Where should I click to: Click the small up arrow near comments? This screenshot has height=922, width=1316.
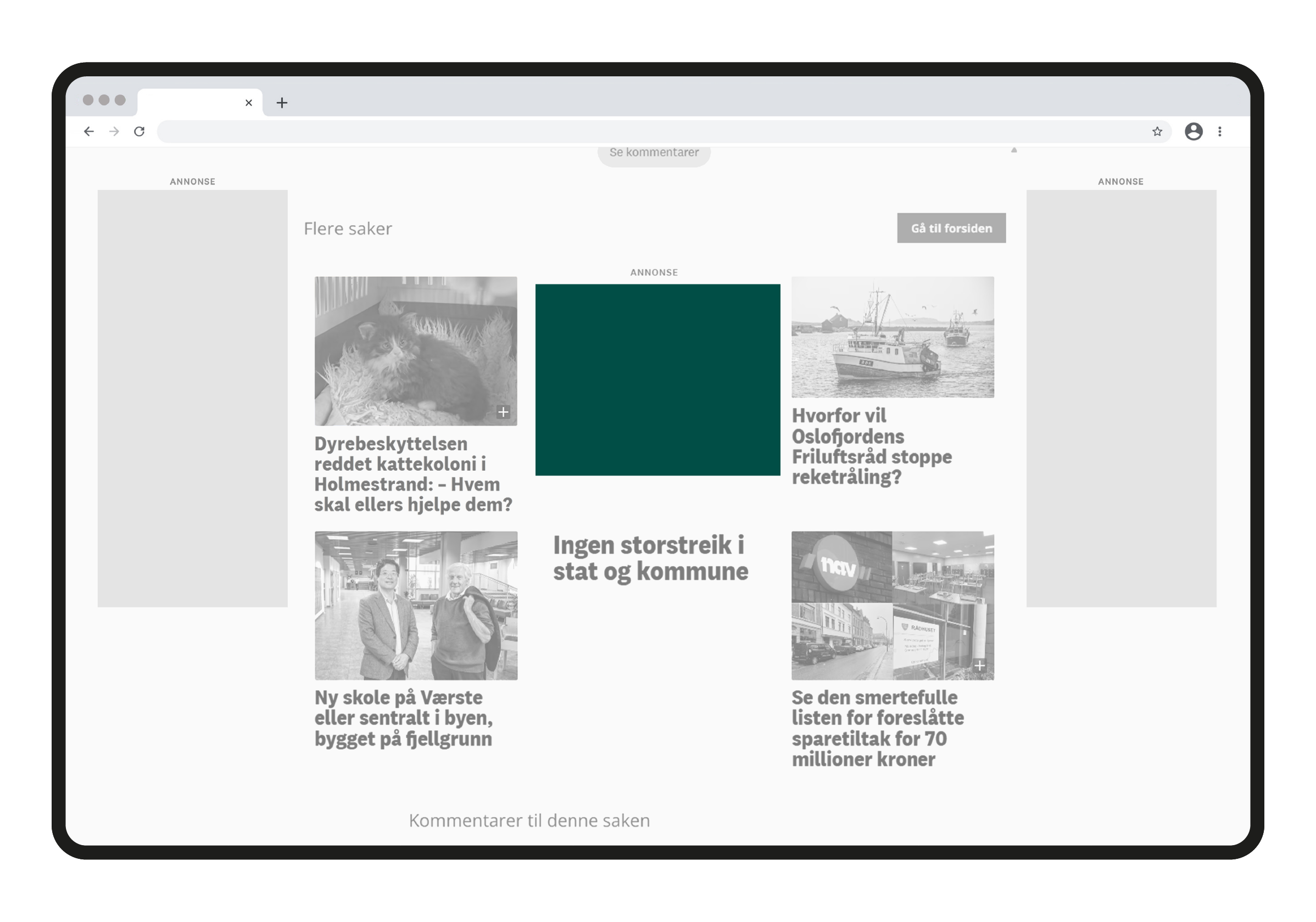[x=1014, y=150]
